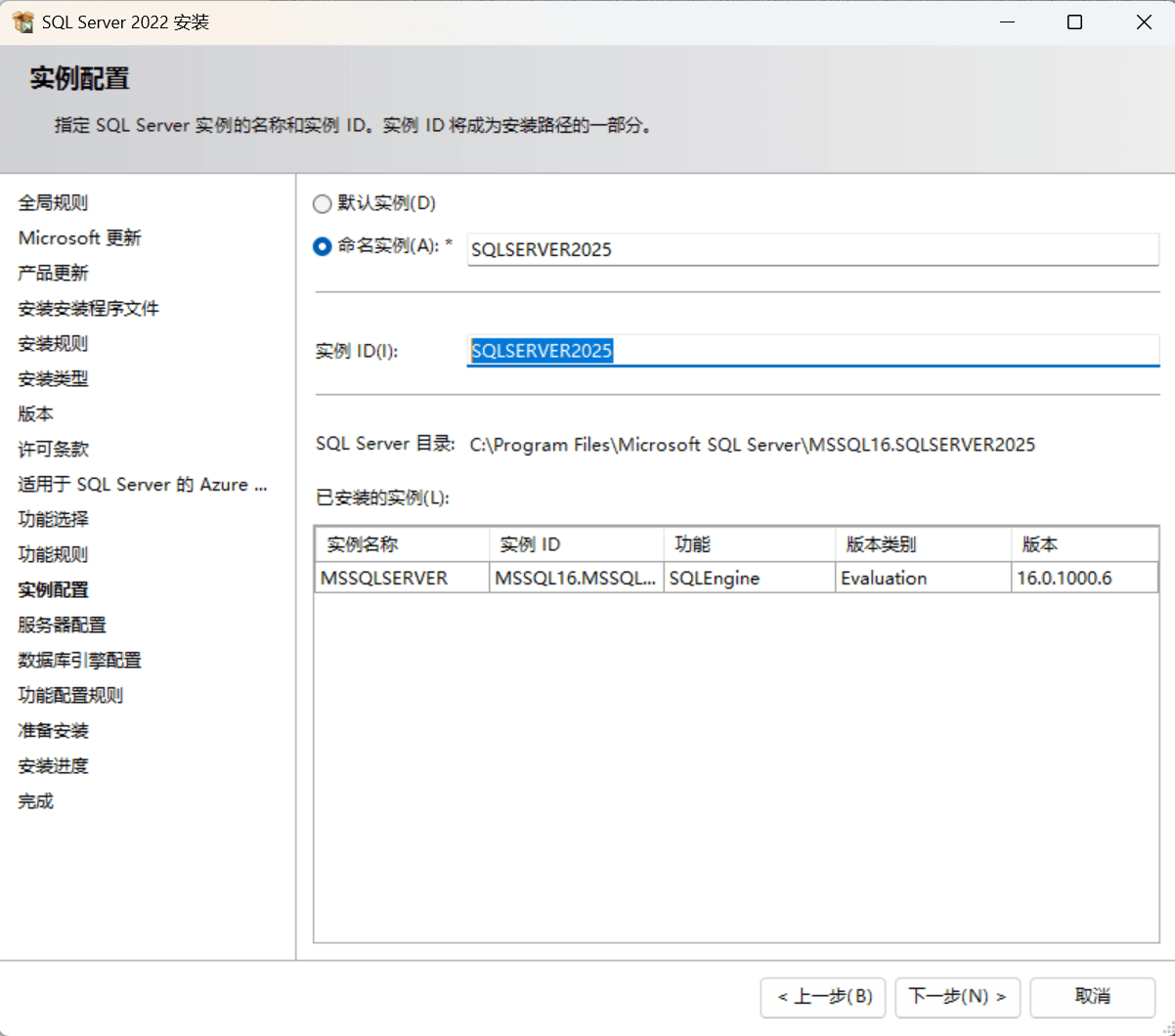Go to 安装类型 step
This screenshot has width=1175, height=1036.
53,378
